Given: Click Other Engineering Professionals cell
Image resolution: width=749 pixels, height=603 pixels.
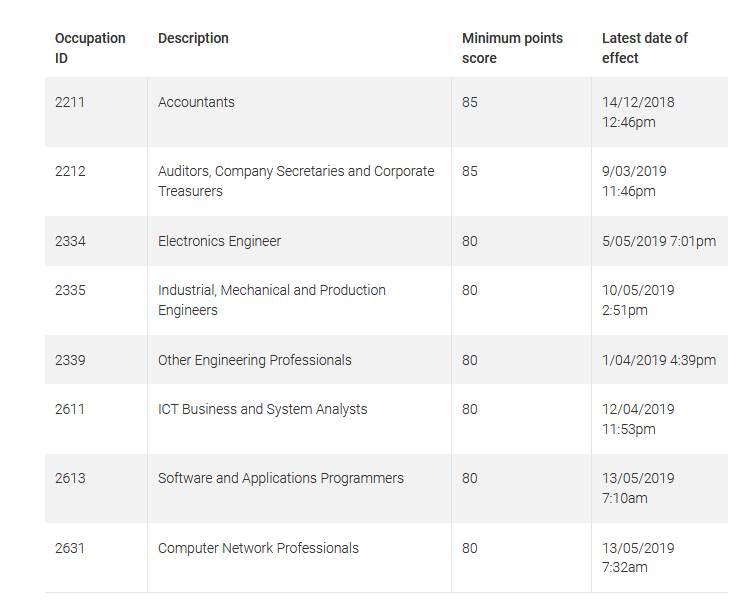Looking at the screenshot, I should coord(254,360).
